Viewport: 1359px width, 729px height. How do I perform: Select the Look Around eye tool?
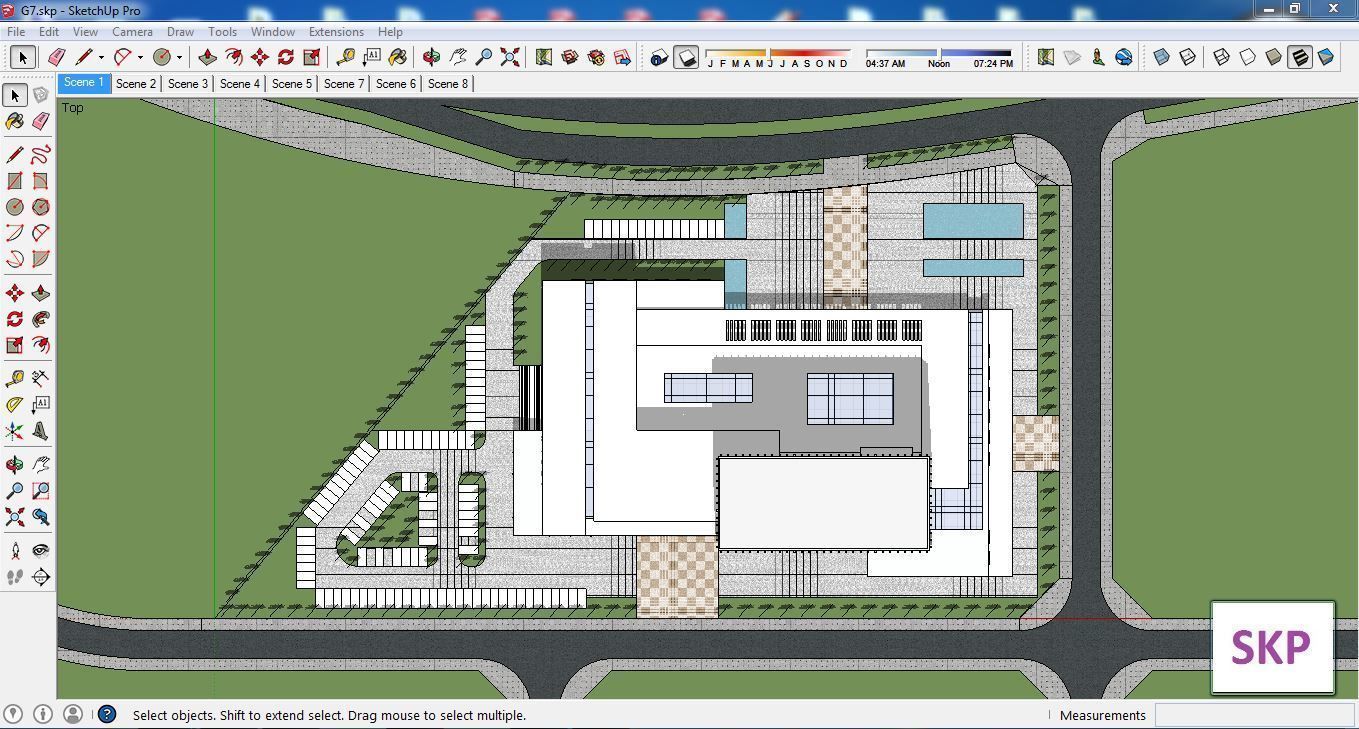click(41, 551)
